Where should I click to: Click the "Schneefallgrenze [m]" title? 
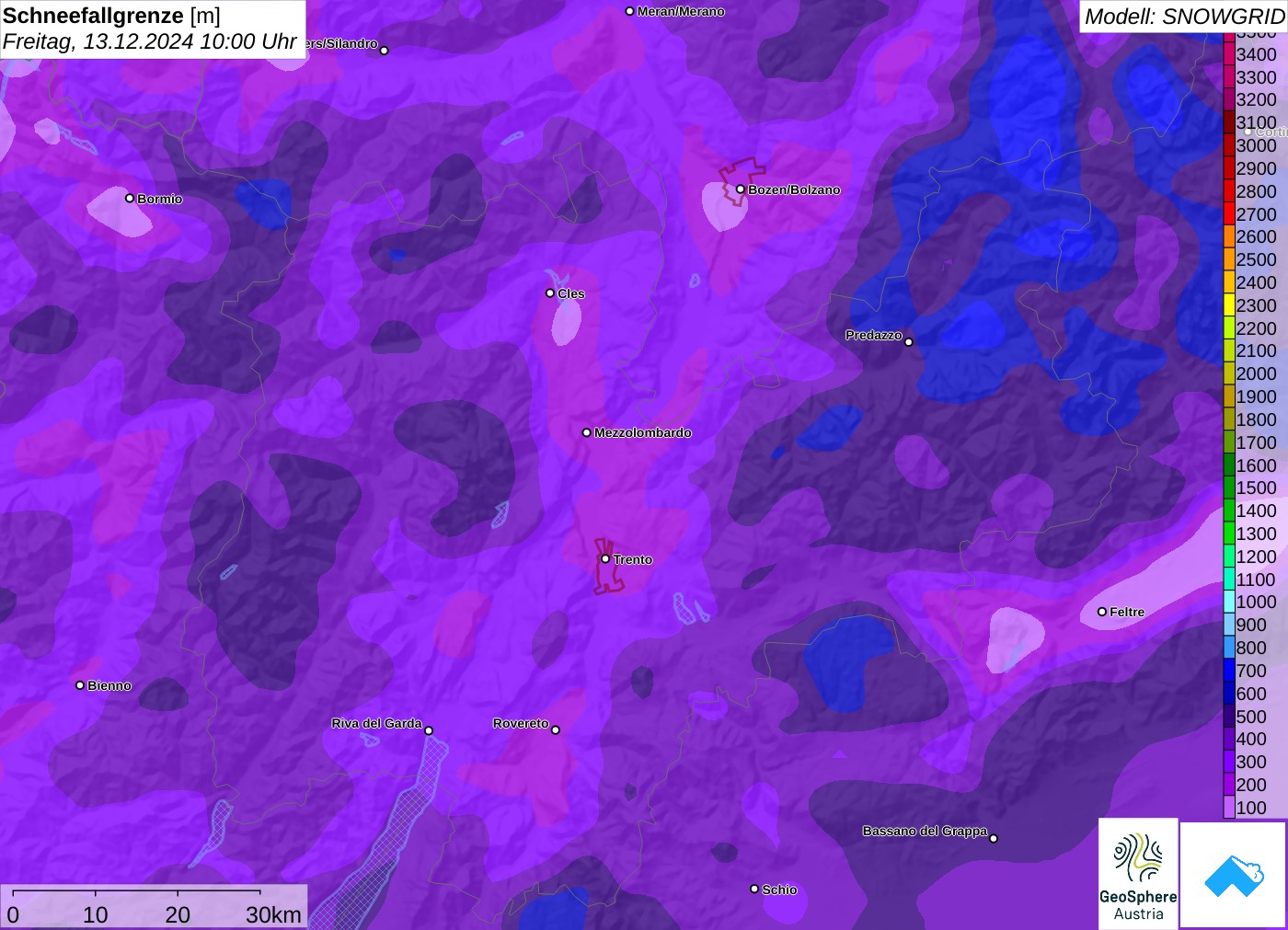coord(111,16)
